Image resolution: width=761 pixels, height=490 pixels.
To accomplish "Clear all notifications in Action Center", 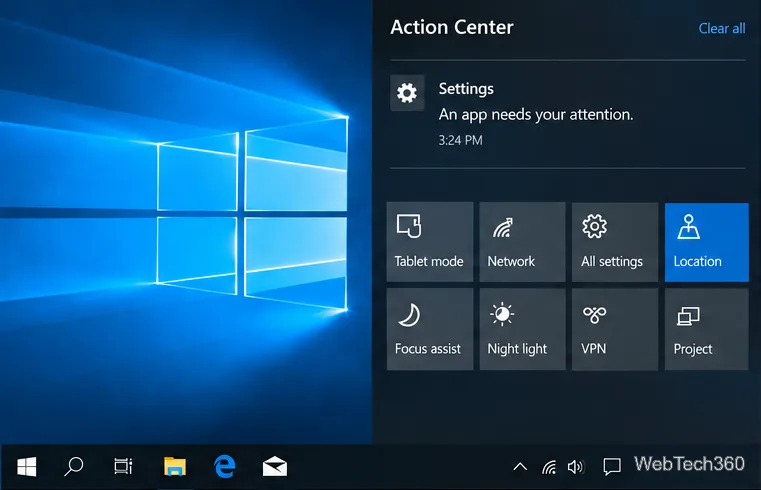I will click(x=722, y=29).
